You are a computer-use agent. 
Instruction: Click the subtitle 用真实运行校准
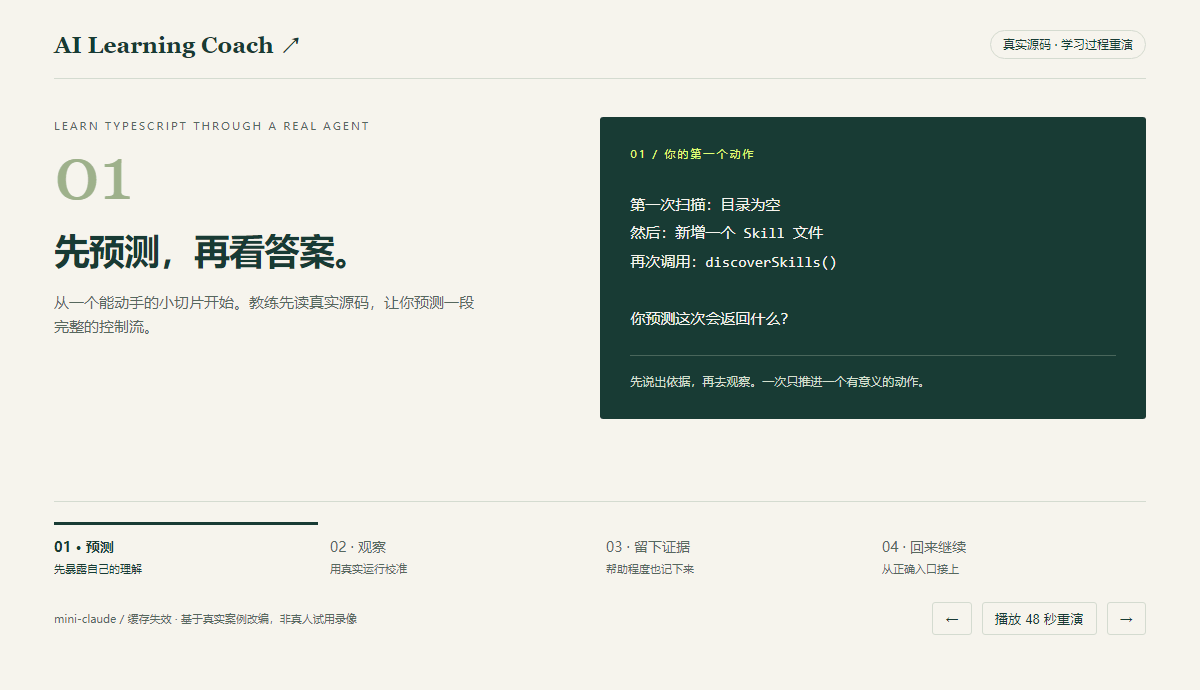pyautogui.click(x=369, y=569)
